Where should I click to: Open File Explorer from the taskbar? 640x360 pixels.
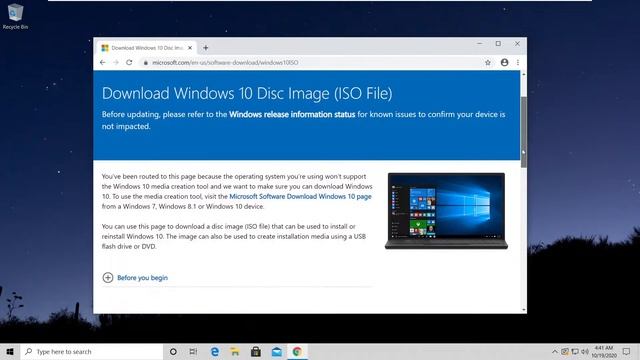(235, 351)
